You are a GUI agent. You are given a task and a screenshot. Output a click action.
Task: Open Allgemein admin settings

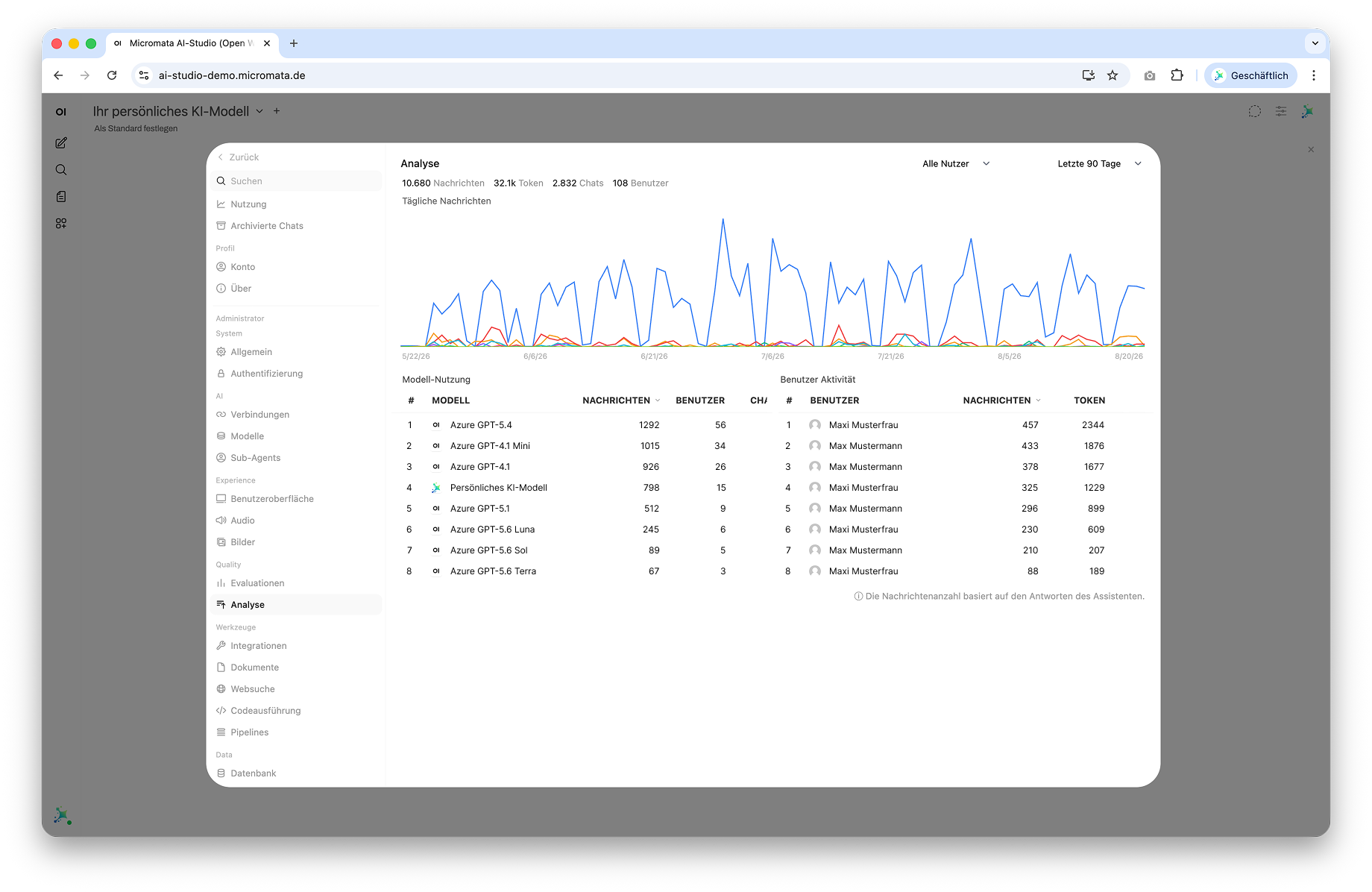tap(296, 352)
